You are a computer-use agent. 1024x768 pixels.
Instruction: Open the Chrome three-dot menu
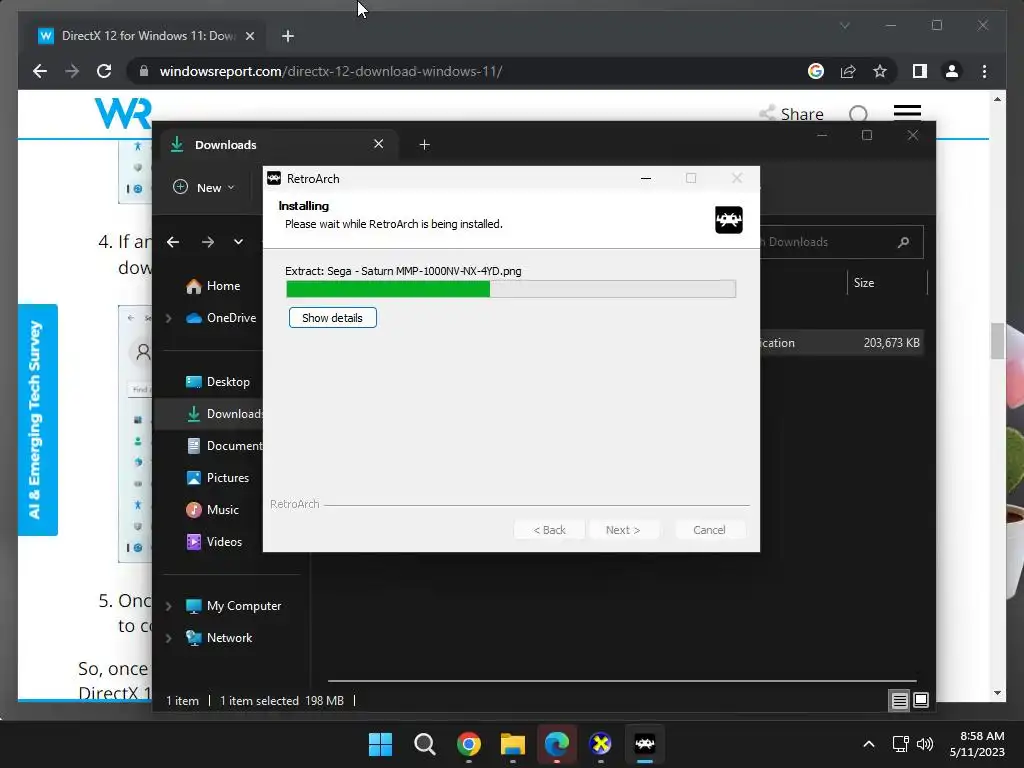pos(984,71)
